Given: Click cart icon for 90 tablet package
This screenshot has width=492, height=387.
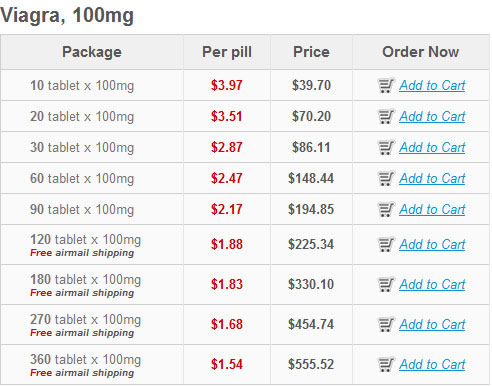Looking at the screenshot, I should click(386, 209).
